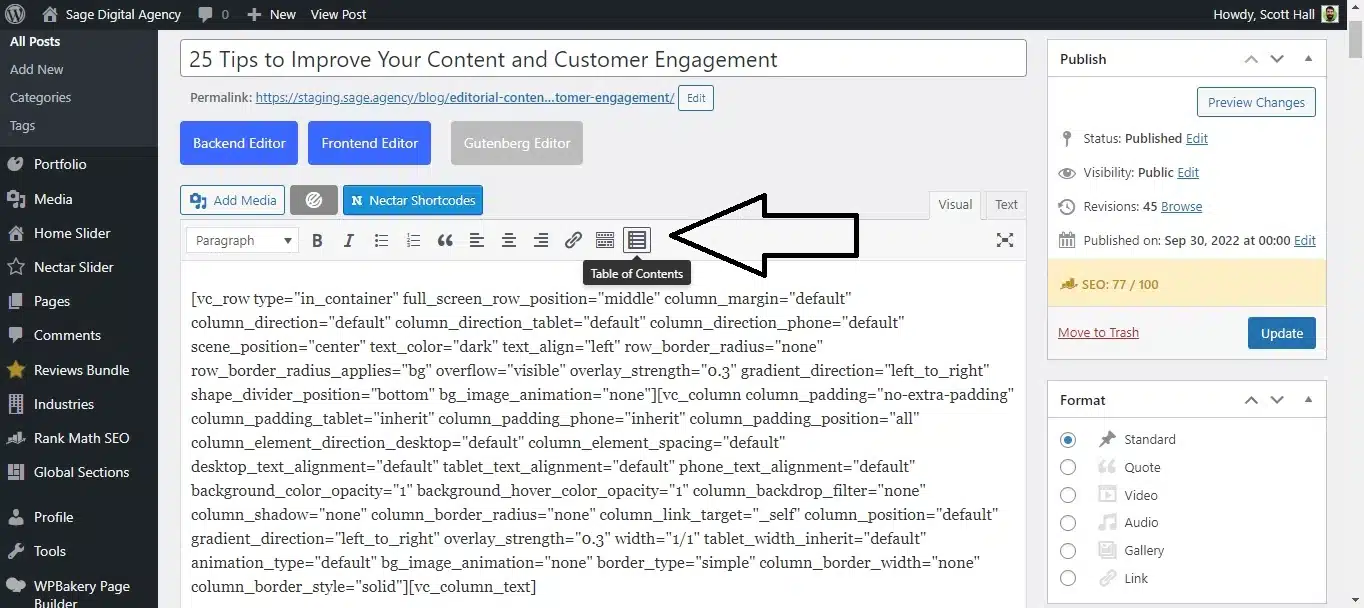
Task: Click the New content plus button
Action: click(271, 14)
